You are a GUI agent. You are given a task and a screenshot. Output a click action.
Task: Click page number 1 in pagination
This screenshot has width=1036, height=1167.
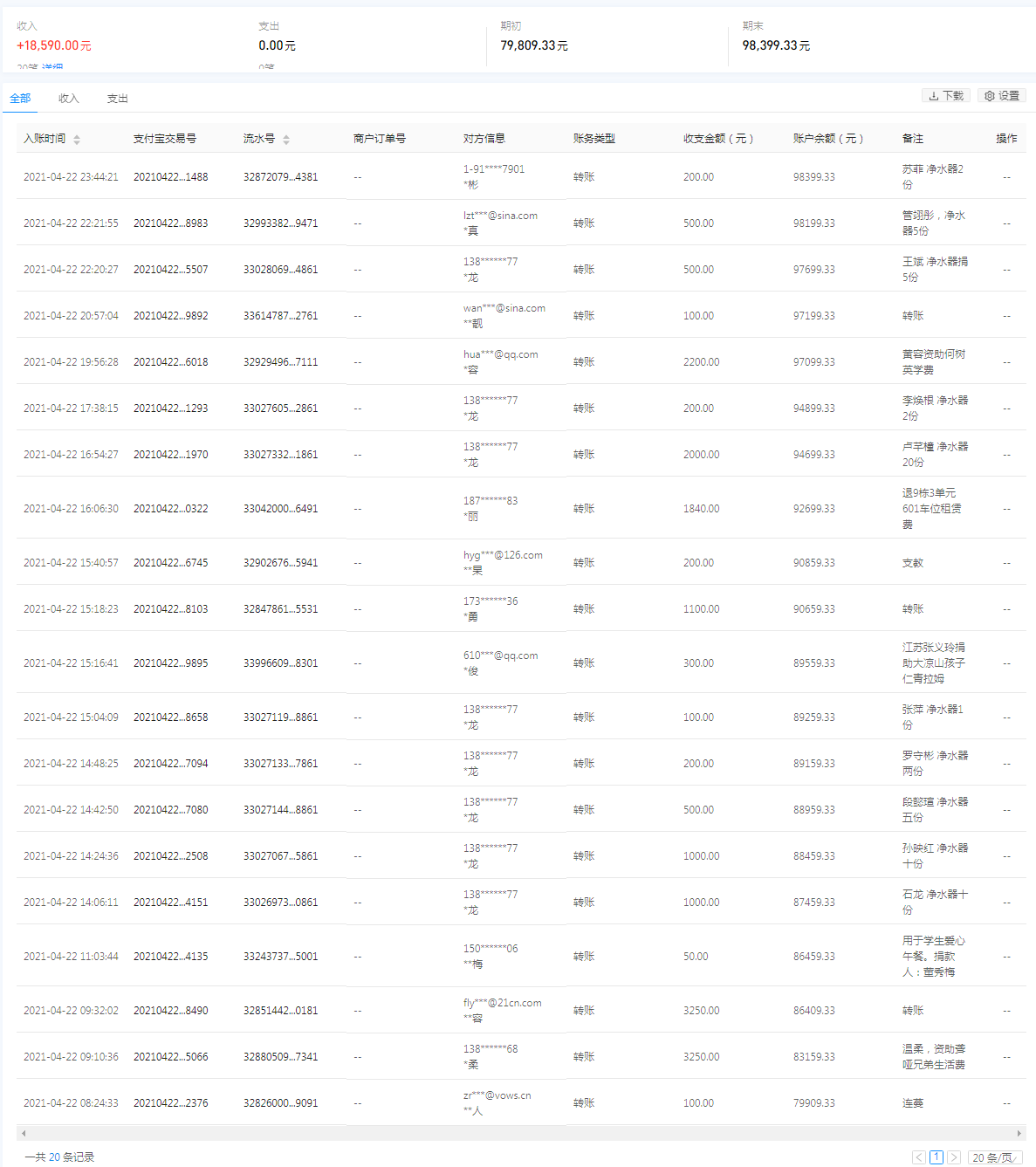(x=937, y=1157)
